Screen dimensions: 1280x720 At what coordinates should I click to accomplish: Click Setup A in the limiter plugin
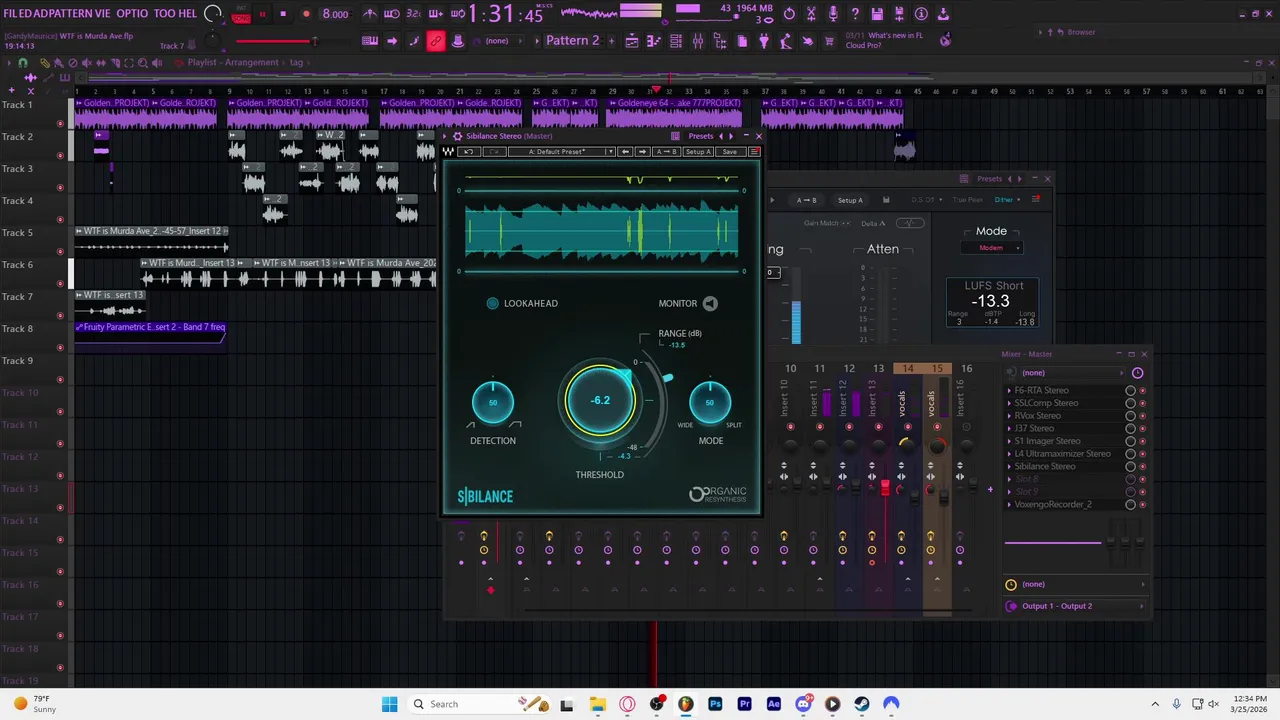coord(850,200)
